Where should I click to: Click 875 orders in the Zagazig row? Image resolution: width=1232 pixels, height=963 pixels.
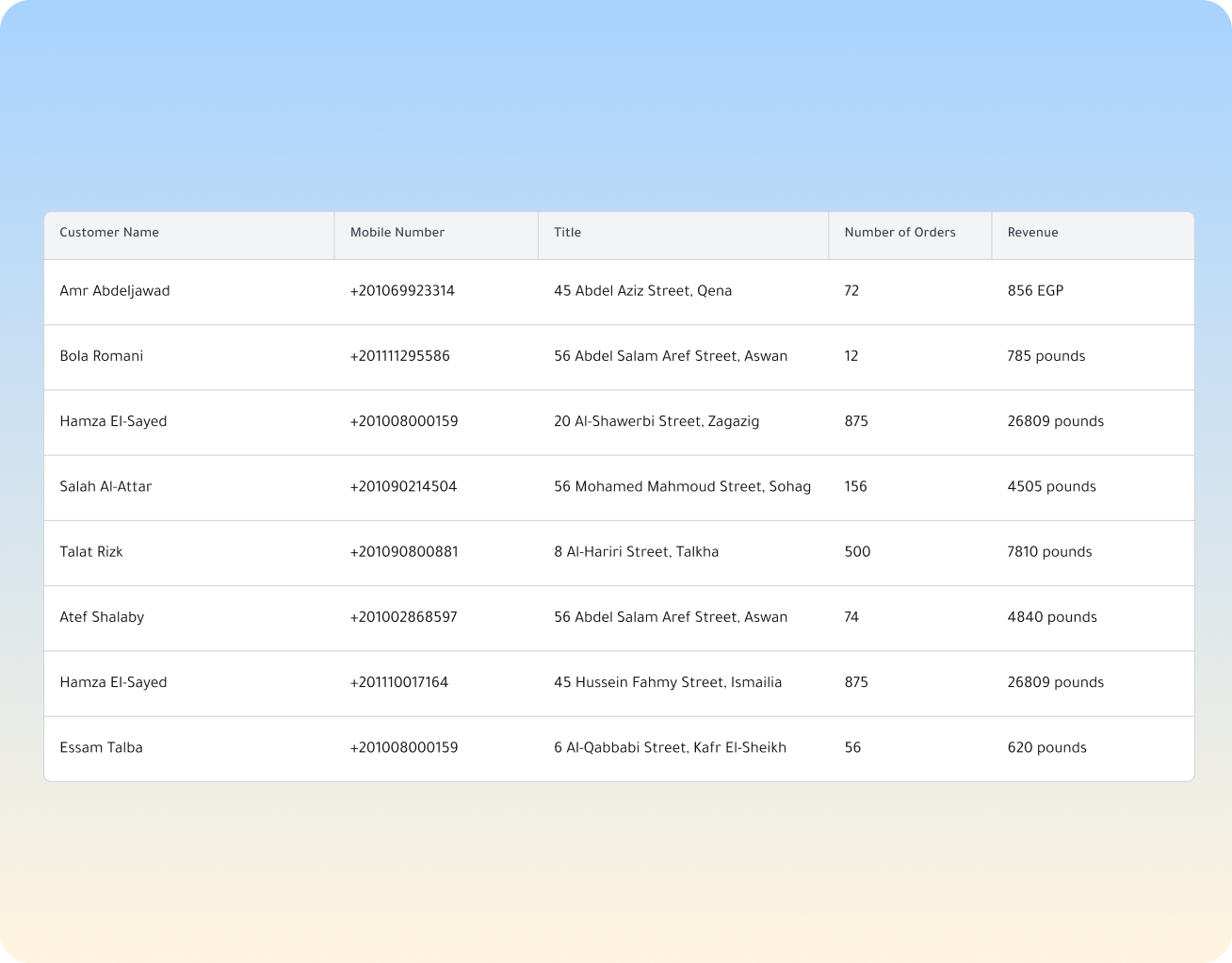(856, 421)
